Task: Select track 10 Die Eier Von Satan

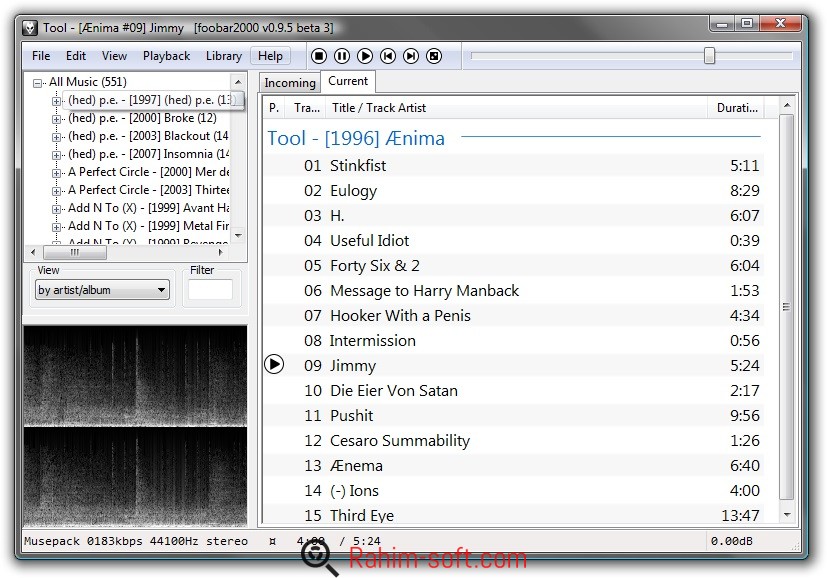Action: tap(513, 390)
